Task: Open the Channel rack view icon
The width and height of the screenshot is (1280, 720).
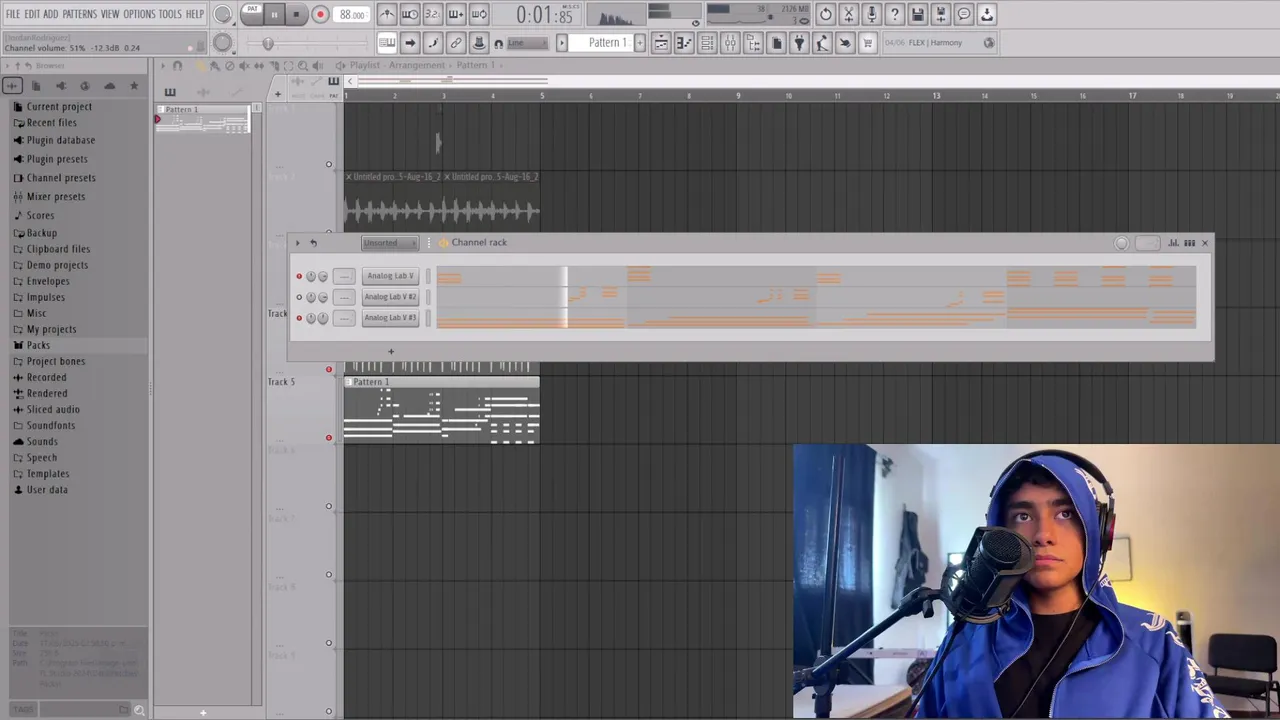Action: click(707, 43)
